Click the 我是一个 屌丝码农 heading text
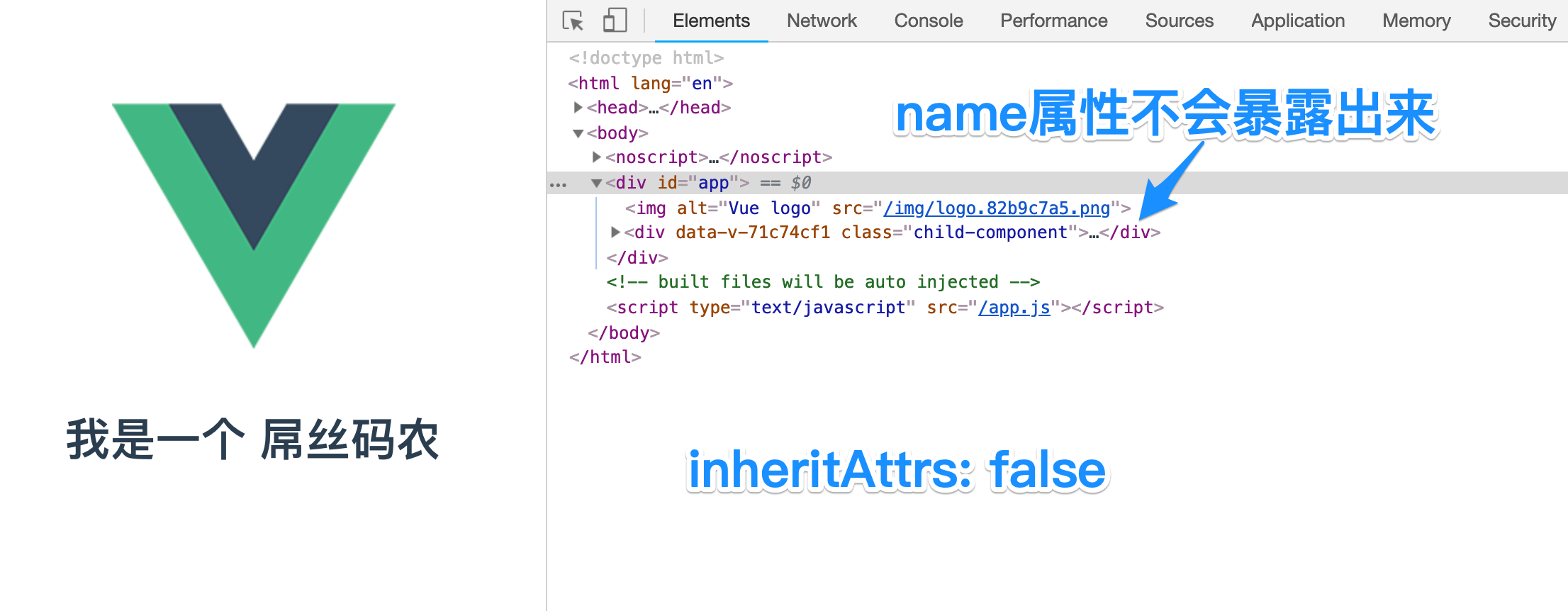 click(x=253, y=439)
